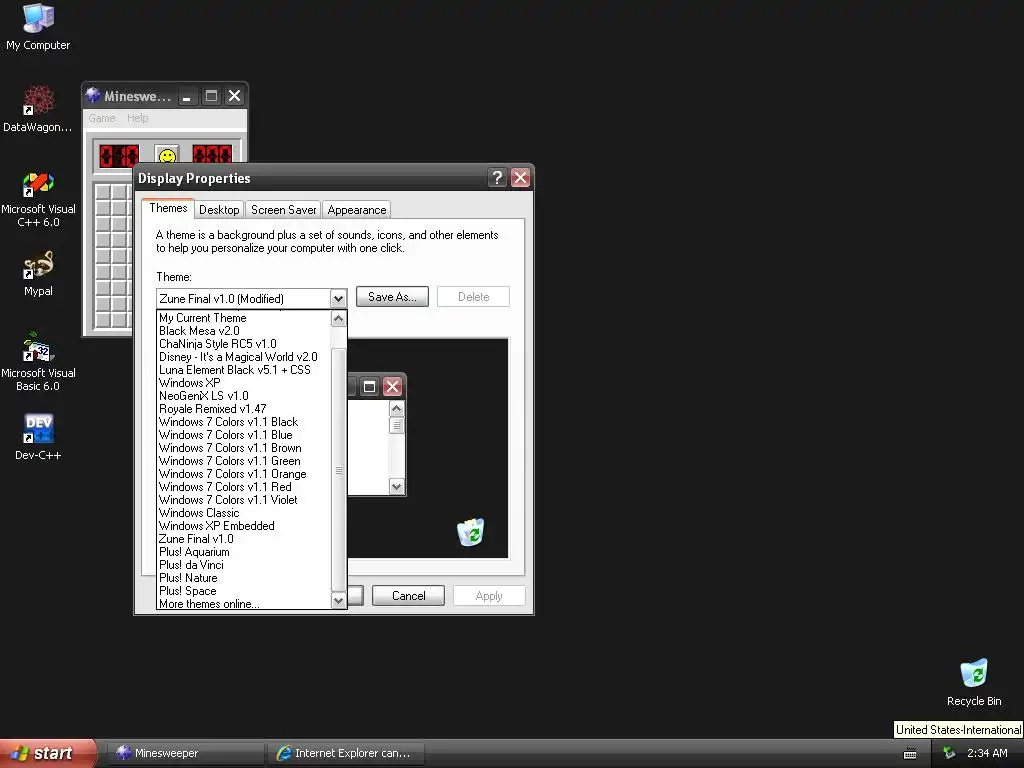Click the keyboard language icon in tray
The image size is (1024, 768).
(x=910, y=754)
